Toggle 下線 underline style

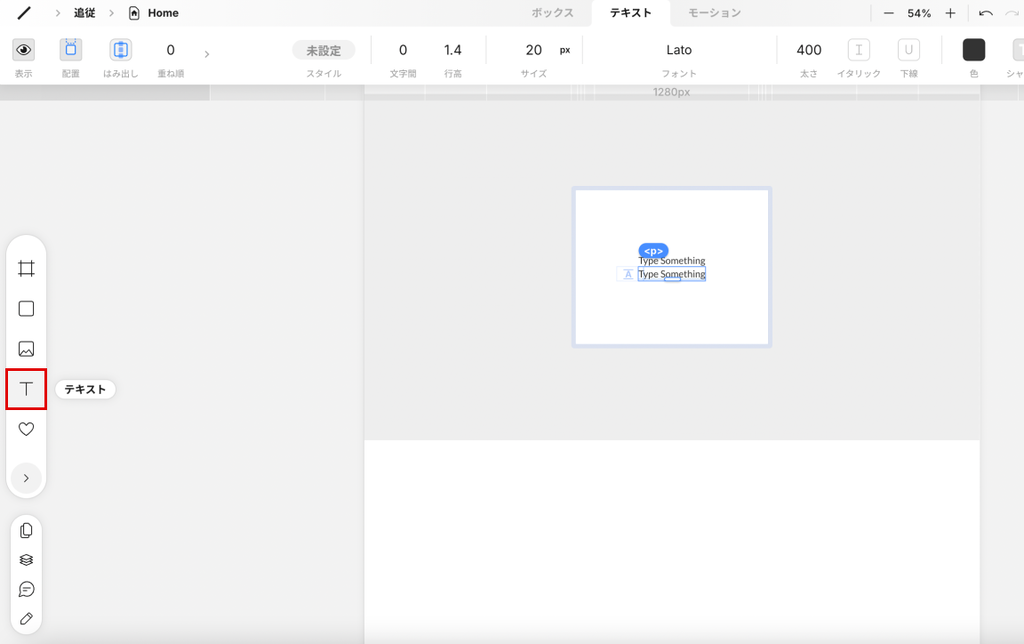[x=908, y=50]
